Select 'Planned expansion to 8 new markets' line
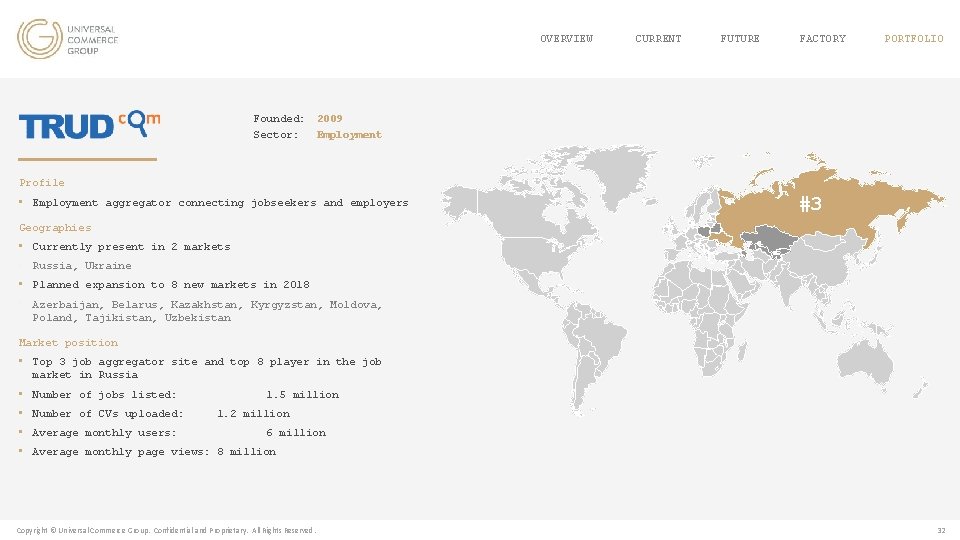Image resolution: width=960 pixels, height=540 pixels. point(171,285)
